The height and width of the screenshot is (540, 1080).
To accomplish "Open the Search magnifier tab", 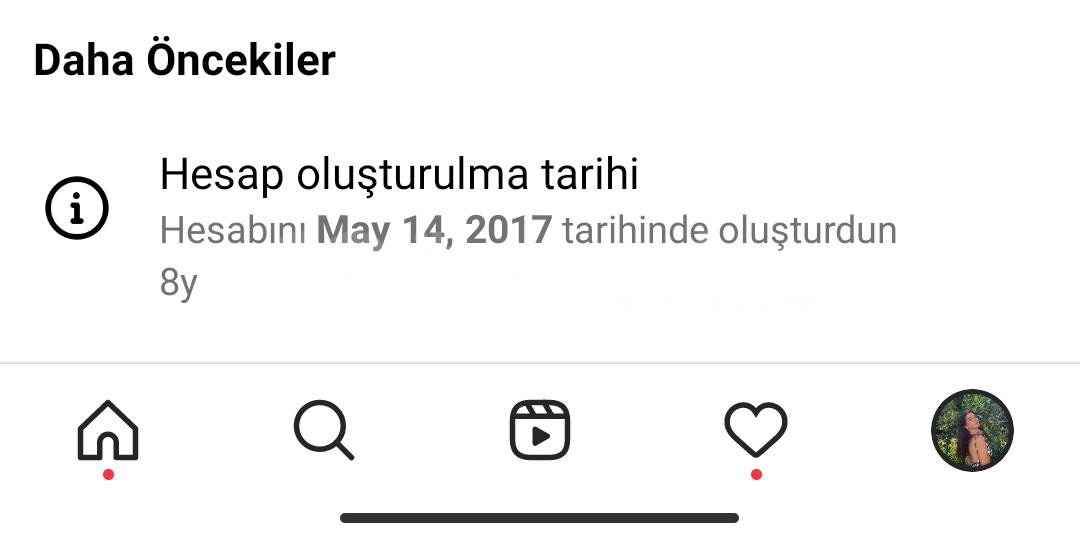I will 324,430.
